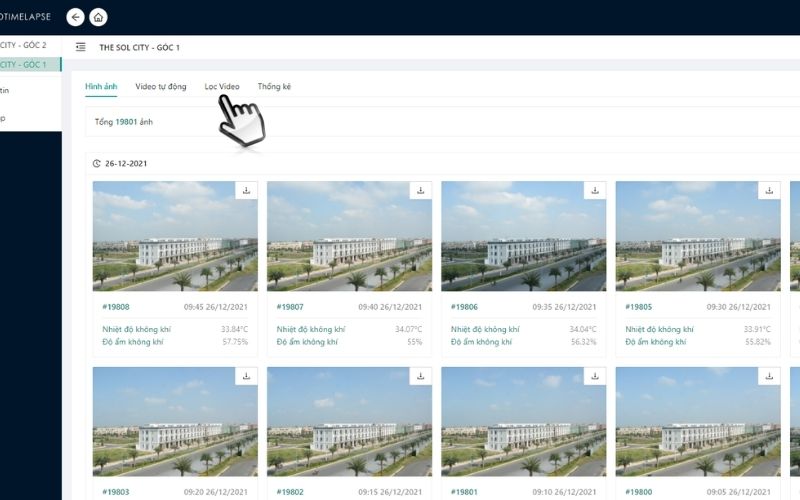Click date header 26-12-2021
Viewport: 800px width, 500px height.
pyautogui.click(x=126, y=163)
